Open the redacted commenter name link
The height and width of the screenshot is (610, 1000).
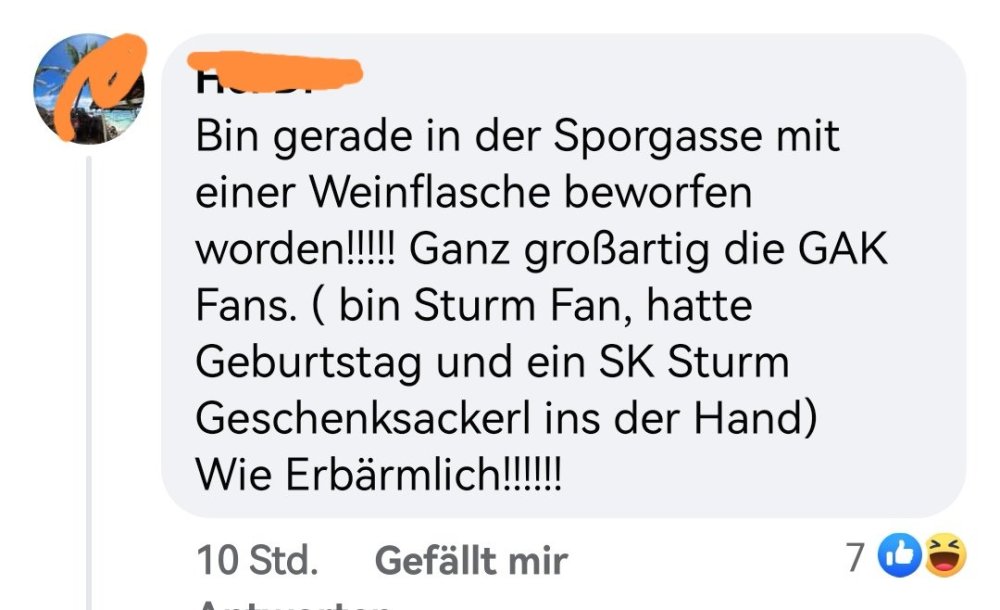276,72
